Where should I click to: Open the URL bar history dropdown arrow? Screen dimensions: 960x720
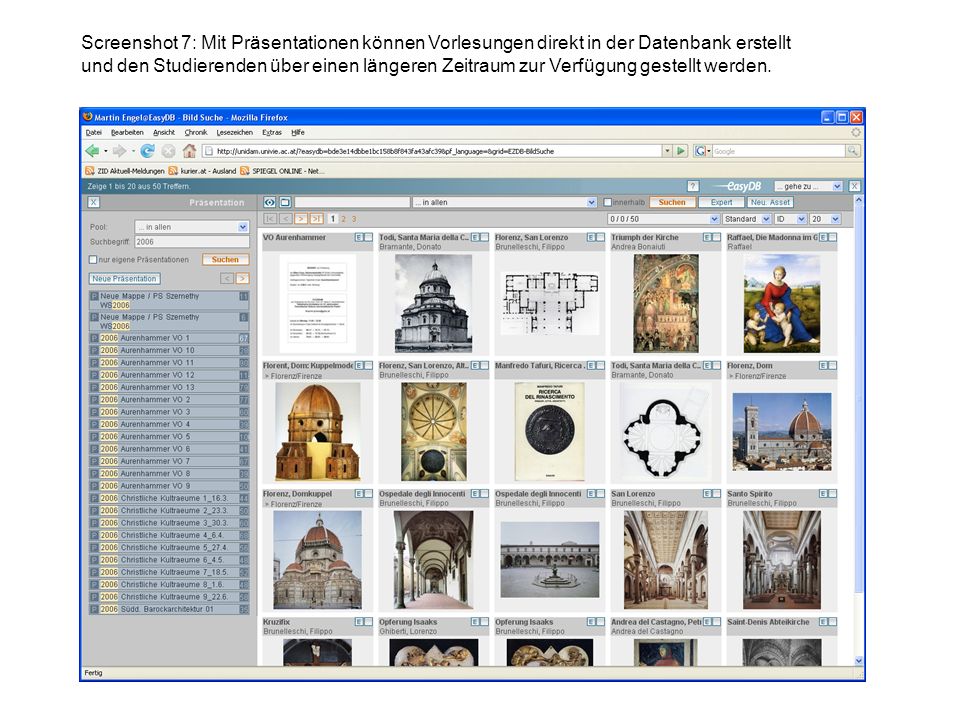pos(667,151)
